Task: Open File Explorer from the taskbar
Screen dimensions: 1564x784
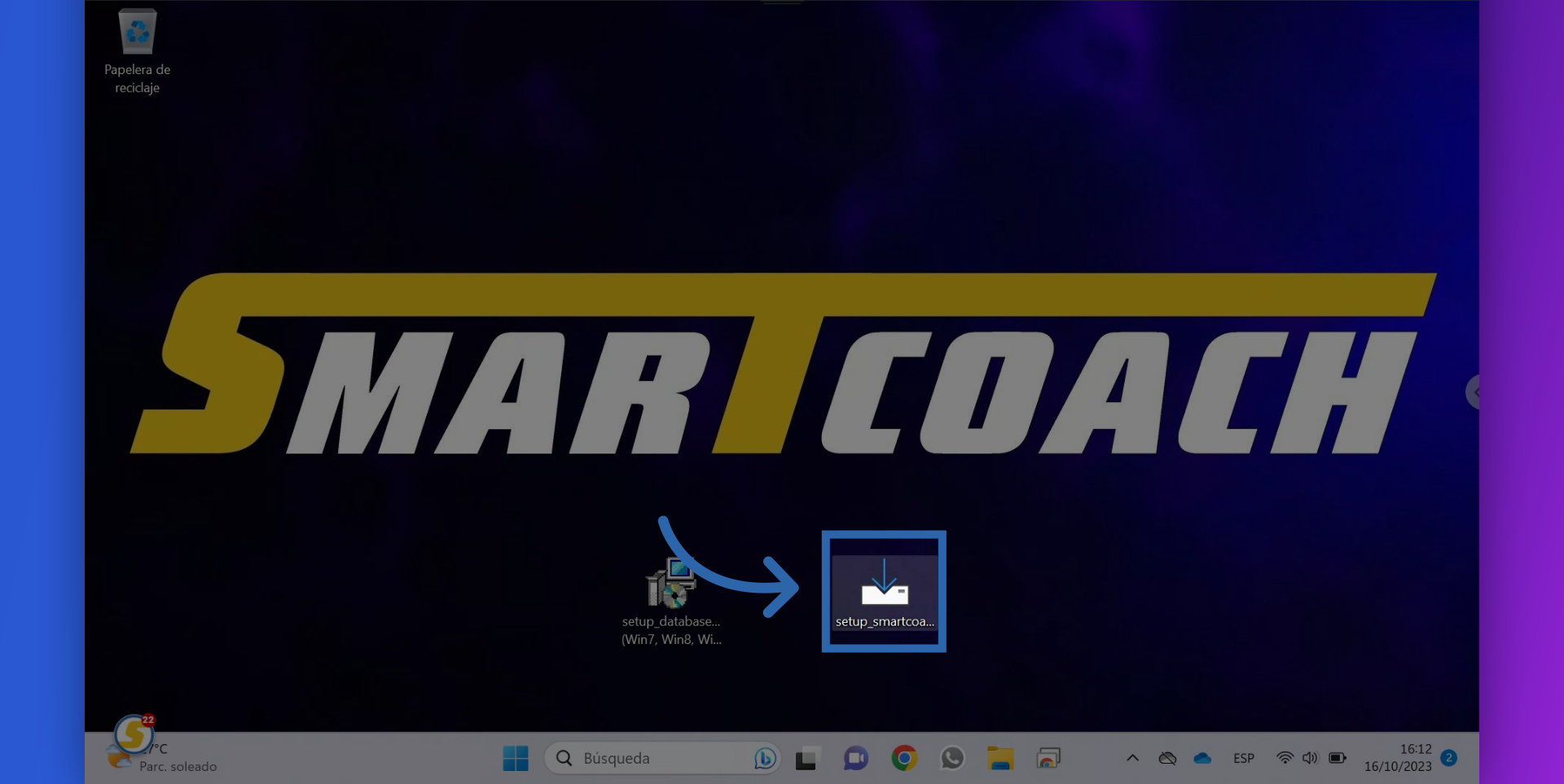Action: (1000, 758)
